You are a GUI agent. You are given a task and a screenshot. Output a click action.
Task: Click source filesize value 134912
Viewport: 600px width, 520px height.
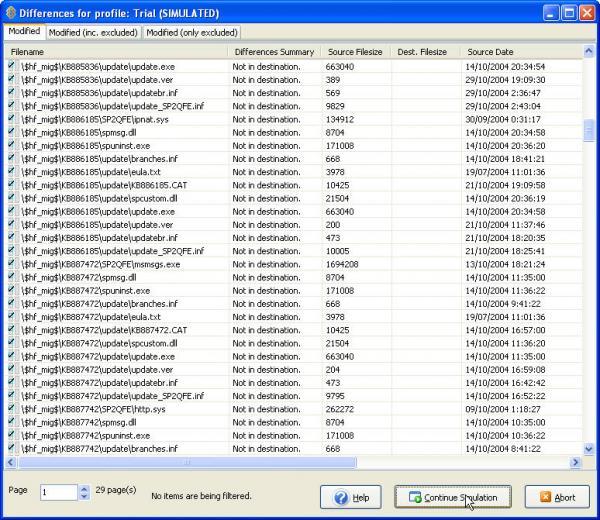coord(340,119)
